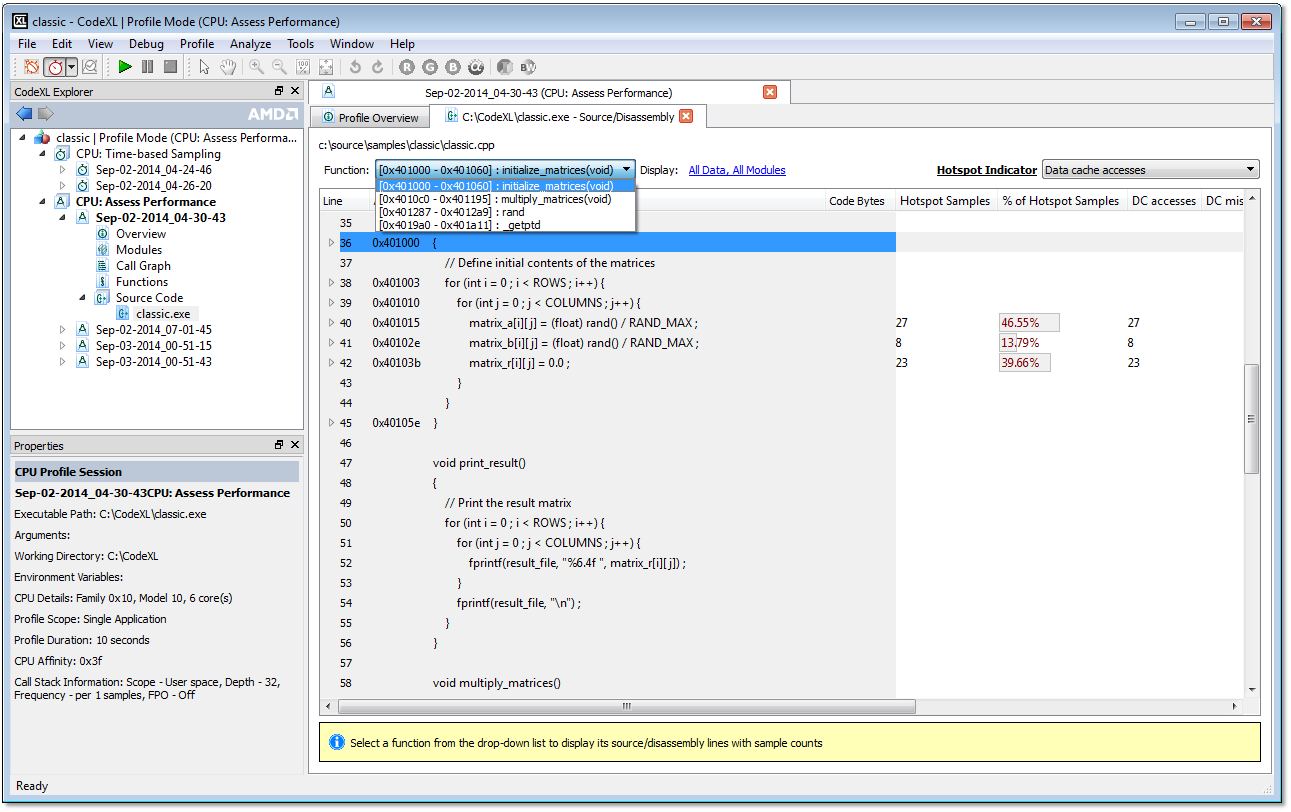This screenshot has width=1291, height=812.
Task: Open the dropdown arrow next to the stopwatch mode
Action: (71, 67)
